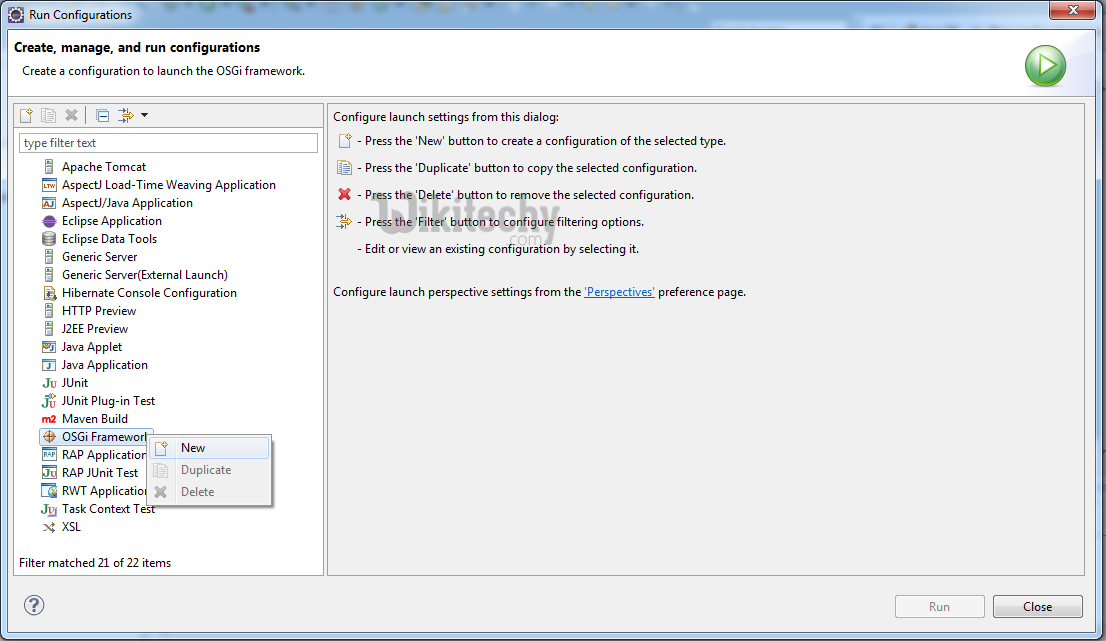Open the filter options dropdown arrow
Viewport: 1106px width, 641px height.
(x=145, y=116)
